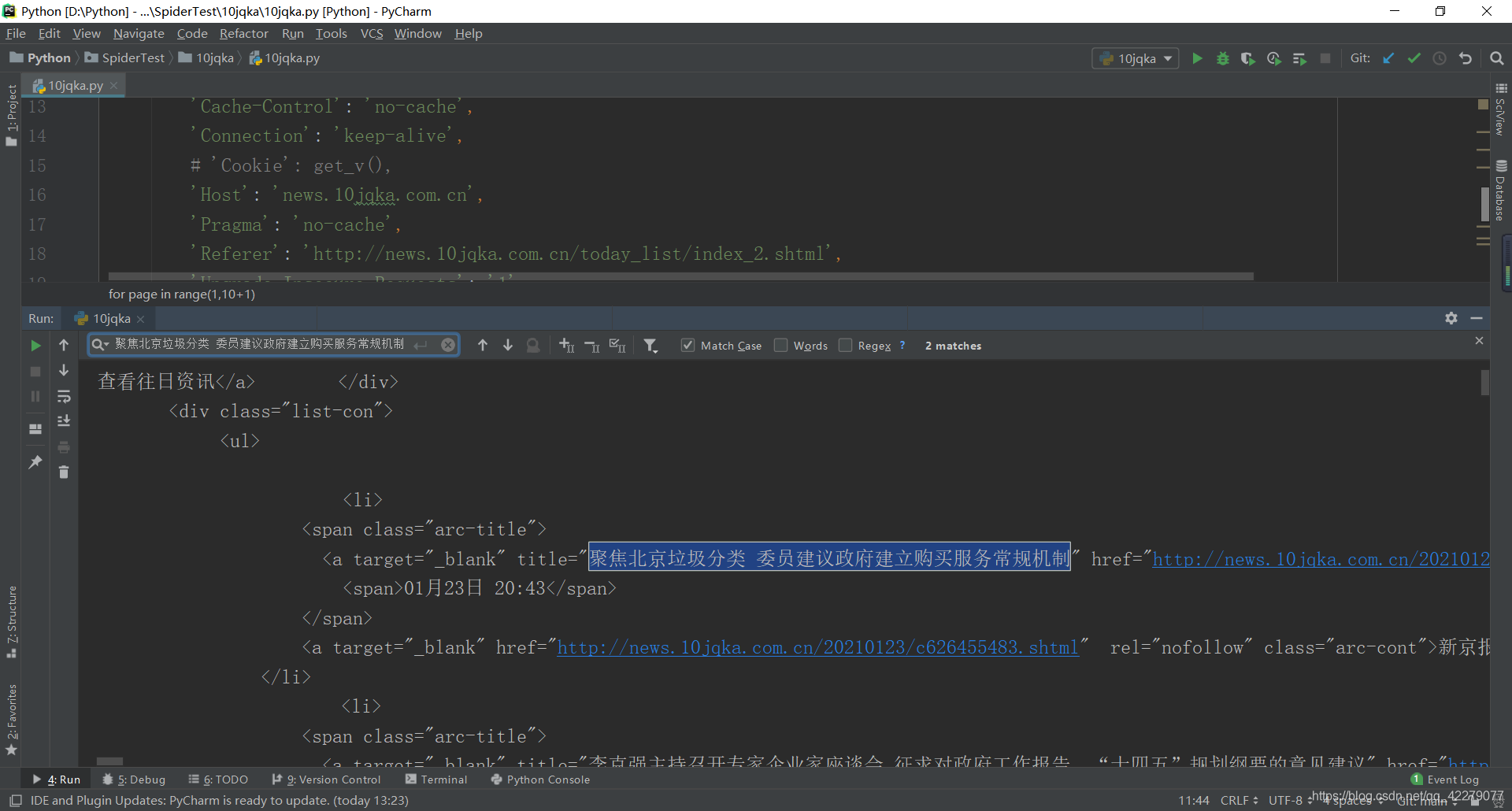Click the up stack trace arrow in Run panel
This screenshot has height=811, width=1512.
click(64, 345)
